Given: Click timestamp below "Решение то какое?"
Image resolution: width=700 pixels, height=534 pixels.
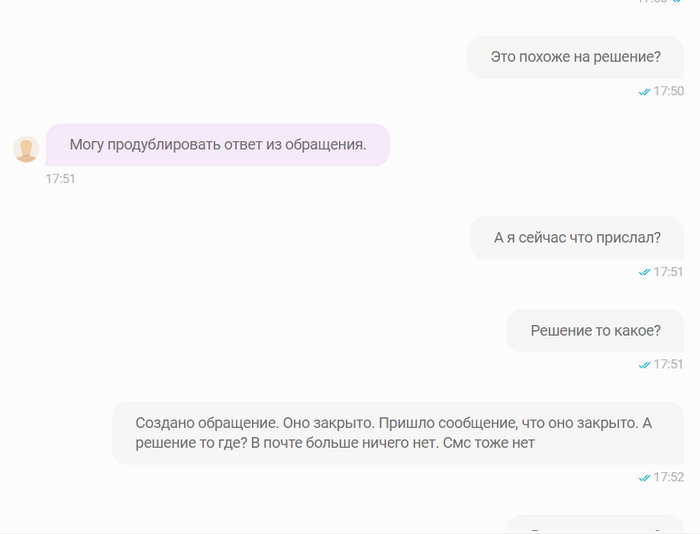Looking at the screenshot, I should (669, 365).
